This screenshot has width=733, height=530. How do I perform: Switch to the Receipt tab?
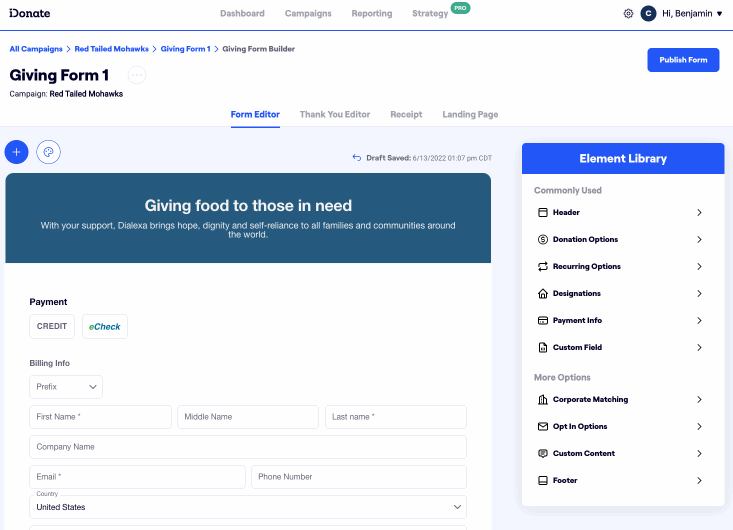click(406, 115)
